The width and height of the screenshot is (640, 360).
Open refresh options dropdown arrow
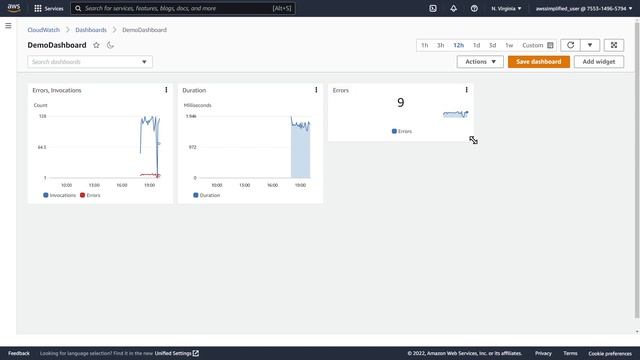tap(590, 45)
